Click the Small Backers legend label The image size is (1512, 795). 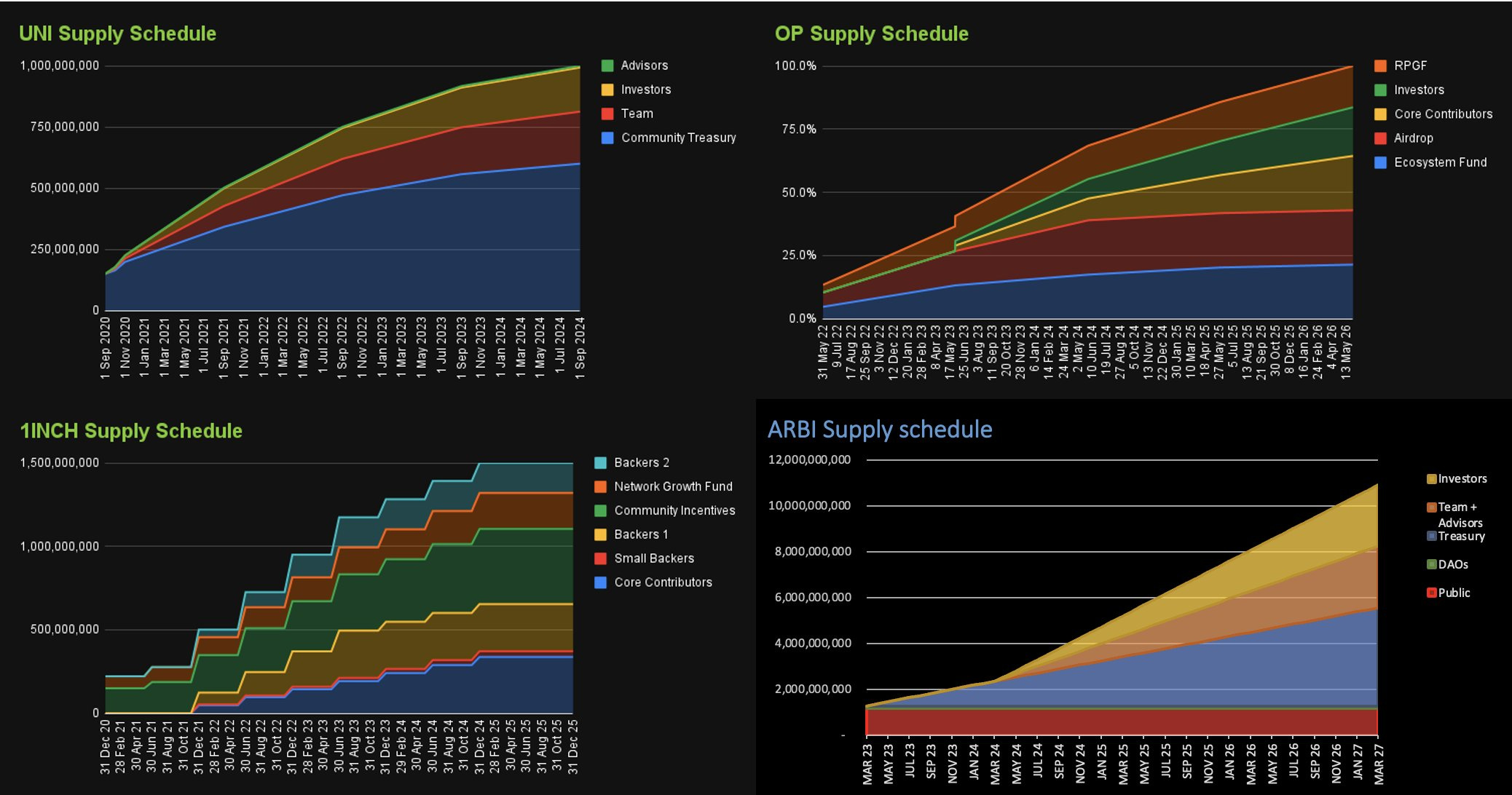point(654,558)
